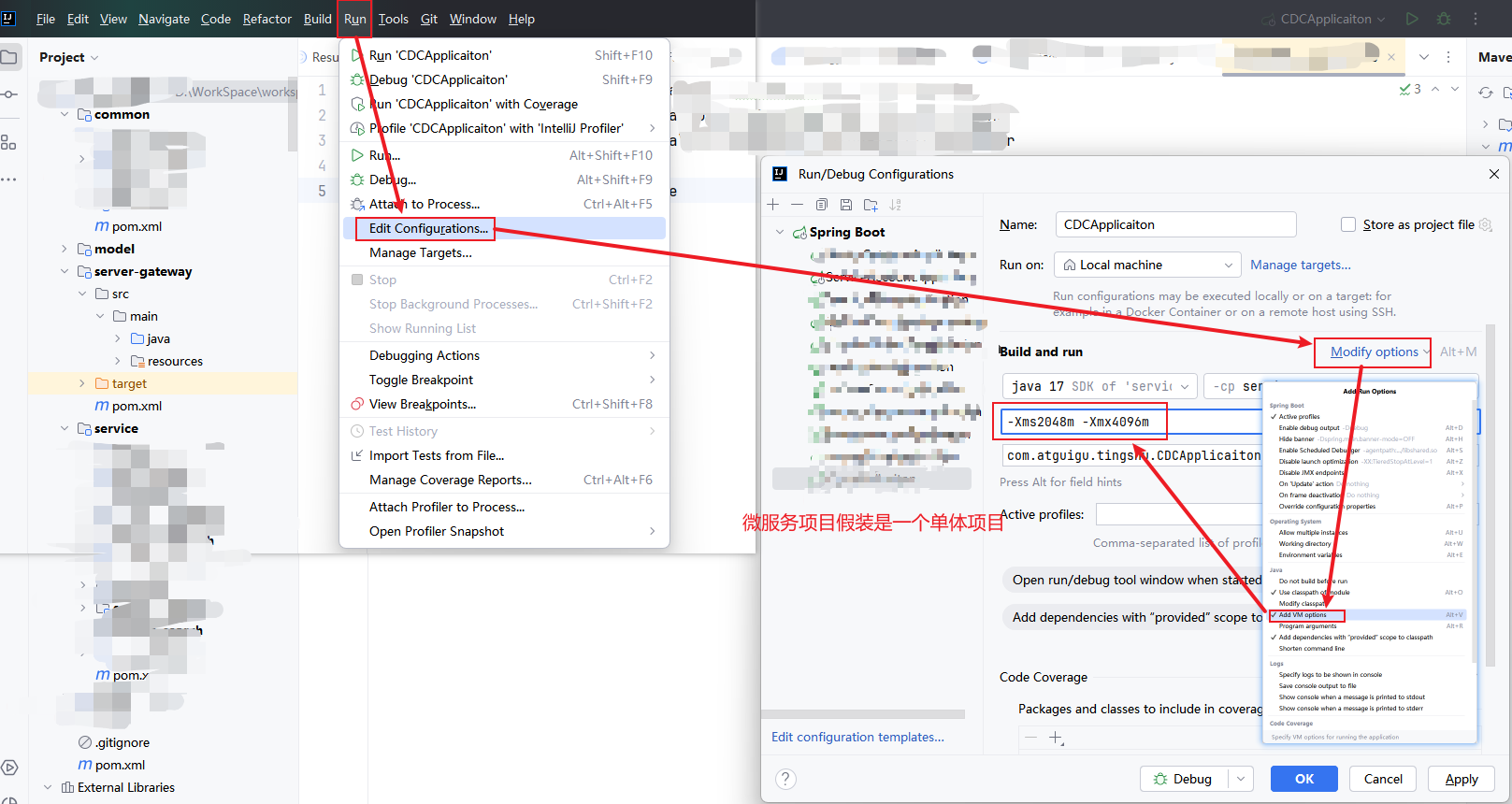Remove configuration with the minus icon
Image resolution: width=1512 pixels, height=804 pixels.
click(x=797, y=205)
